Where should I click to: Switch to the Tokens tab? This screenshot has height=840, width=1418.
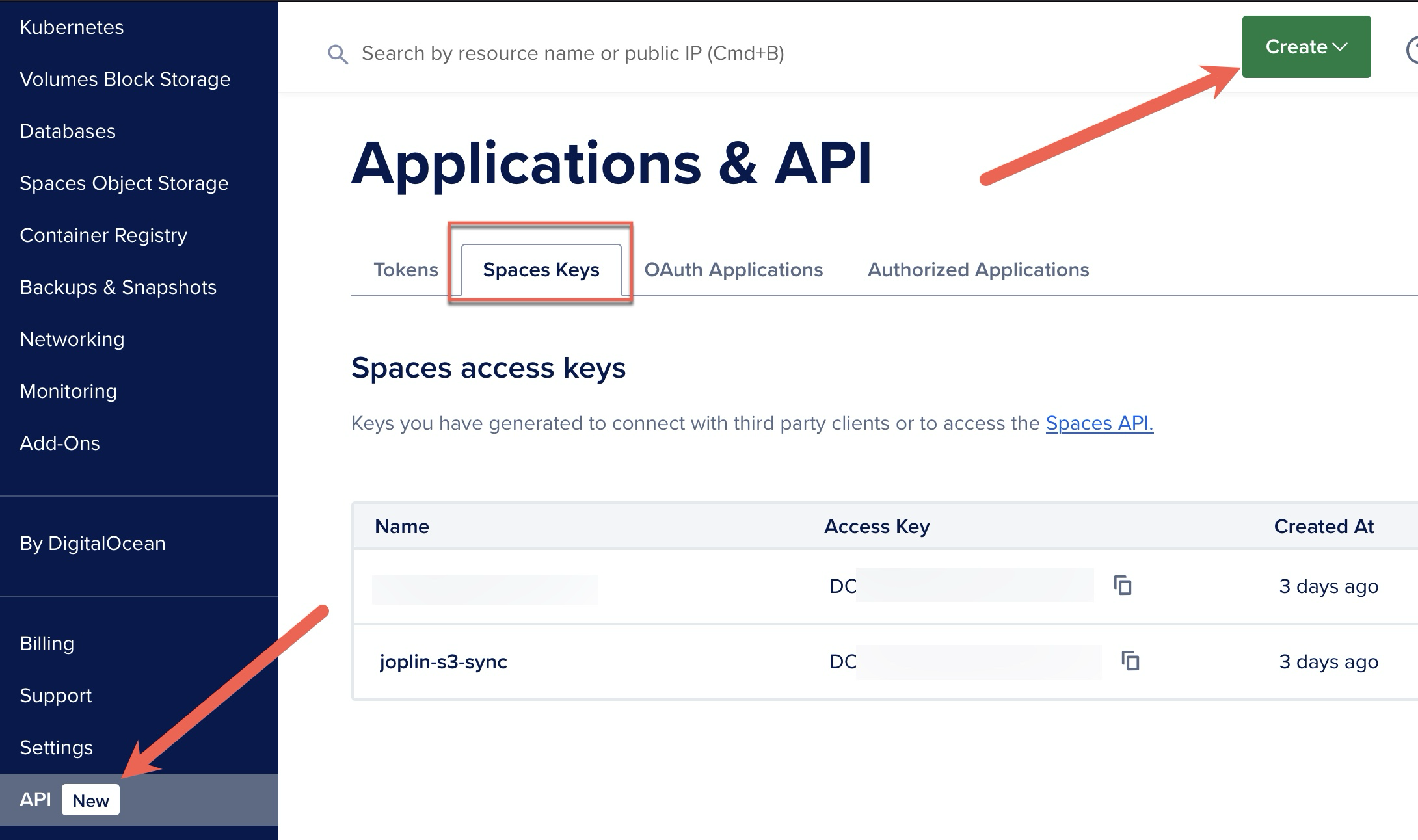coord(405,270)
